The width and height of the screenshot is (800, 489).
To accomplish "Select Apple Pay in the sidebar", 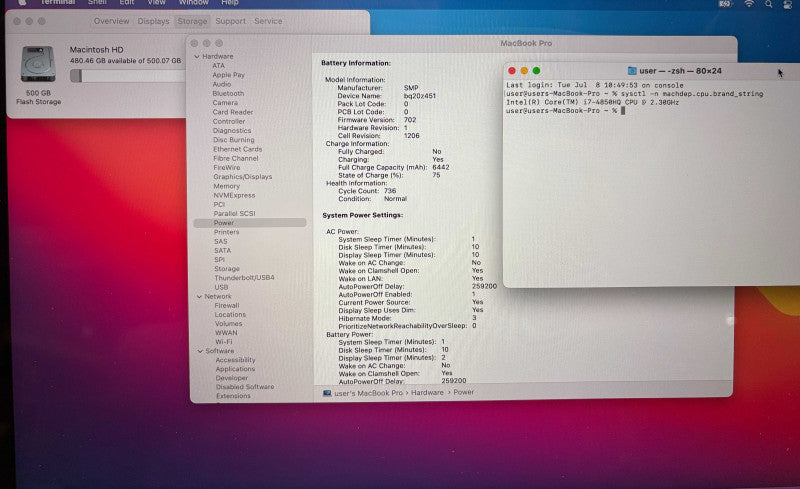I will click(229, 75).
